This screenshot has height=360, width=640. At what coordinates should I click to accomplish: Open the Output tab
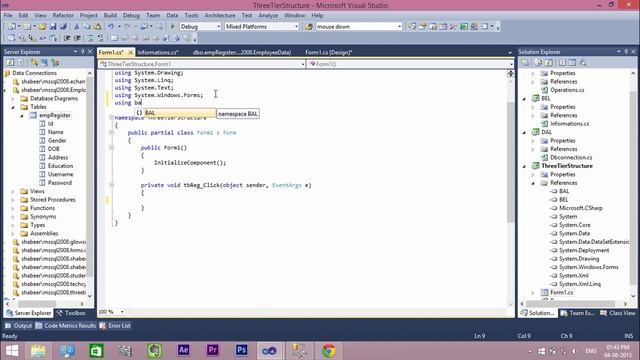pyautogui.click(x=18, y=326)
